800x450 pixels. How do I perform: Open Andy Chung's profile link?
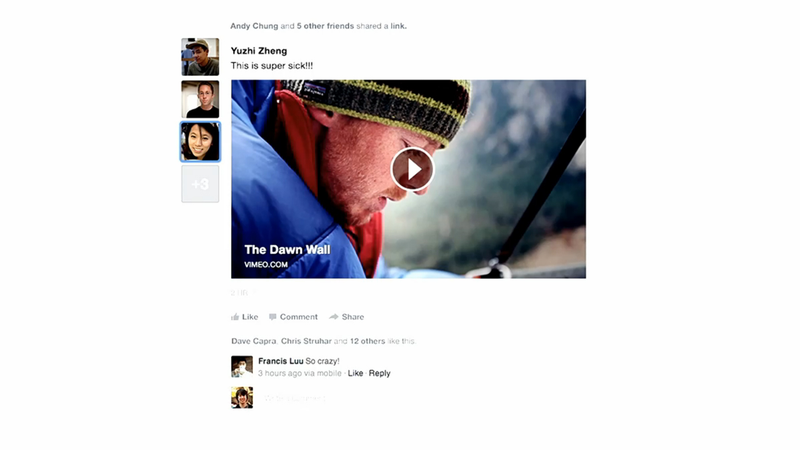[254, 26]
